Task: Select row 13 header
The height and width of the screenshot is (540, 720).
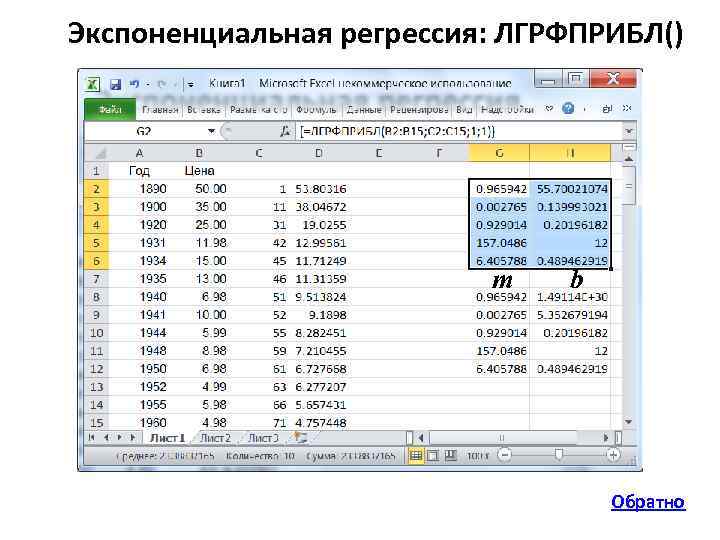Action: [96, 387]
